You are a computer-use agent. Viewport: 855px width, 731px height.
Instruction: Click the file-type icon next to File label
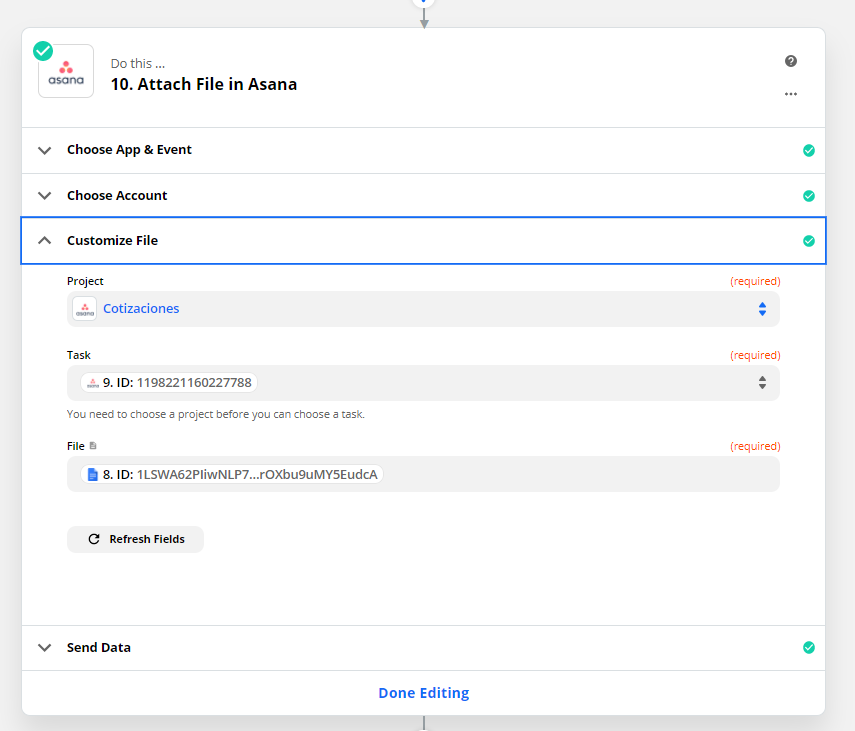click(93, 446)
